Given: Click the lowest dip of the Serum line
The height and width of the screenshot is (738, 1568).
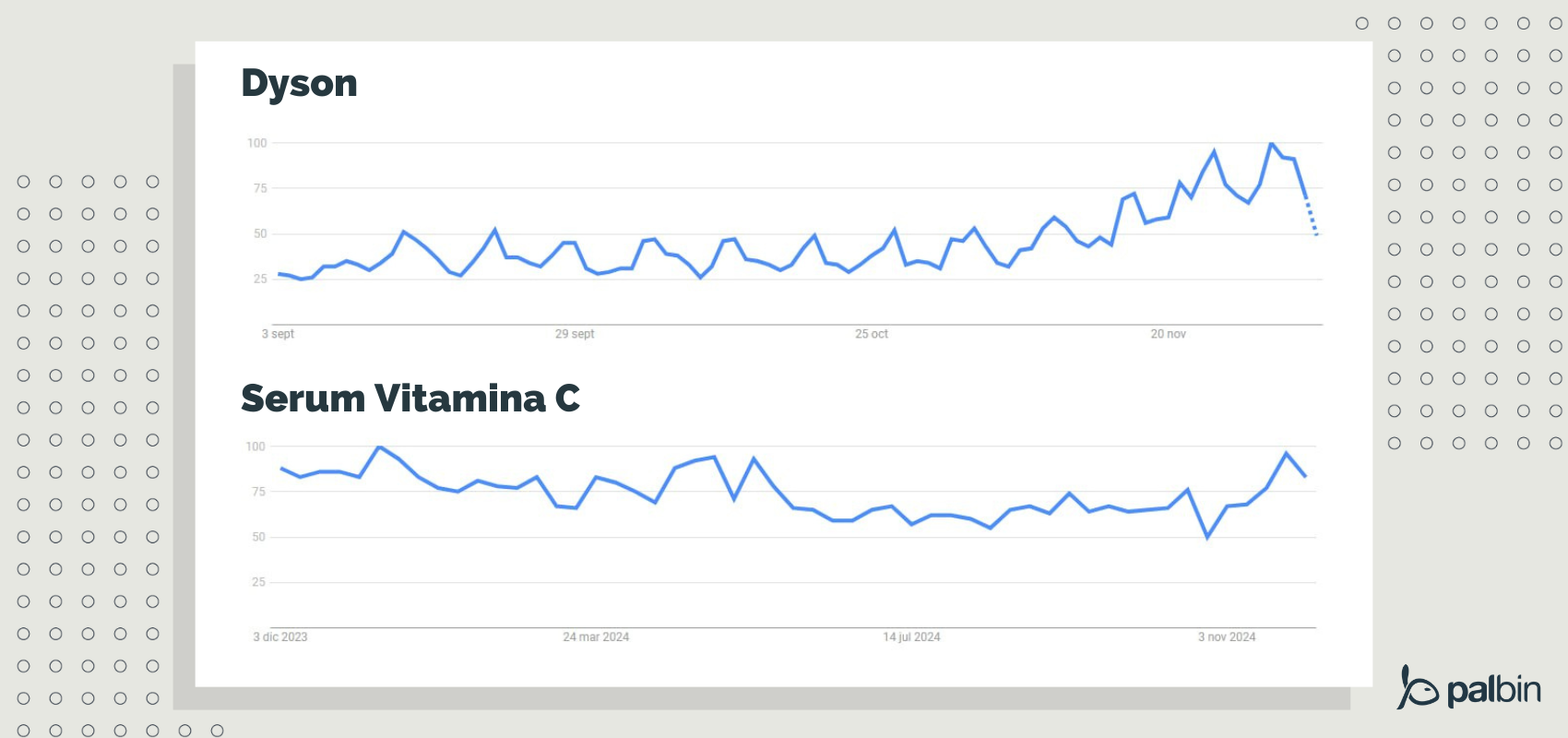Looking at the screenshot, I should click(1207, 537).
